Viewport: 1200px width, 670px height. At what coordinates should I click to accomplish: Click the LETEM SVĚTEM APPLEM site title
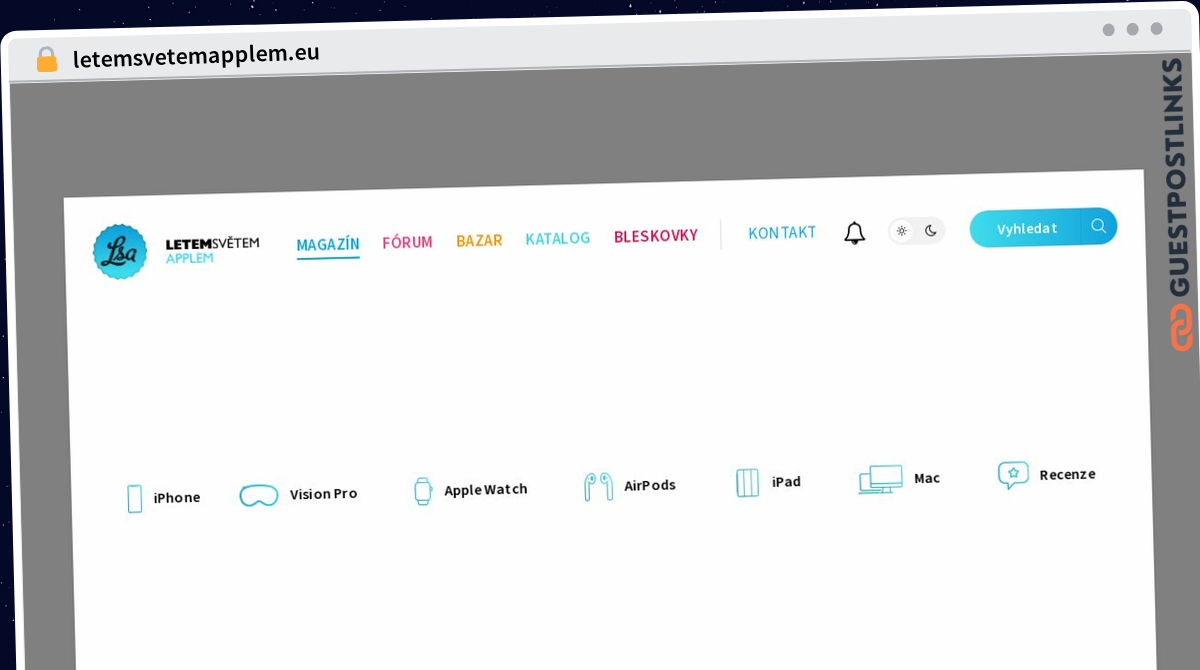(212, 250)
